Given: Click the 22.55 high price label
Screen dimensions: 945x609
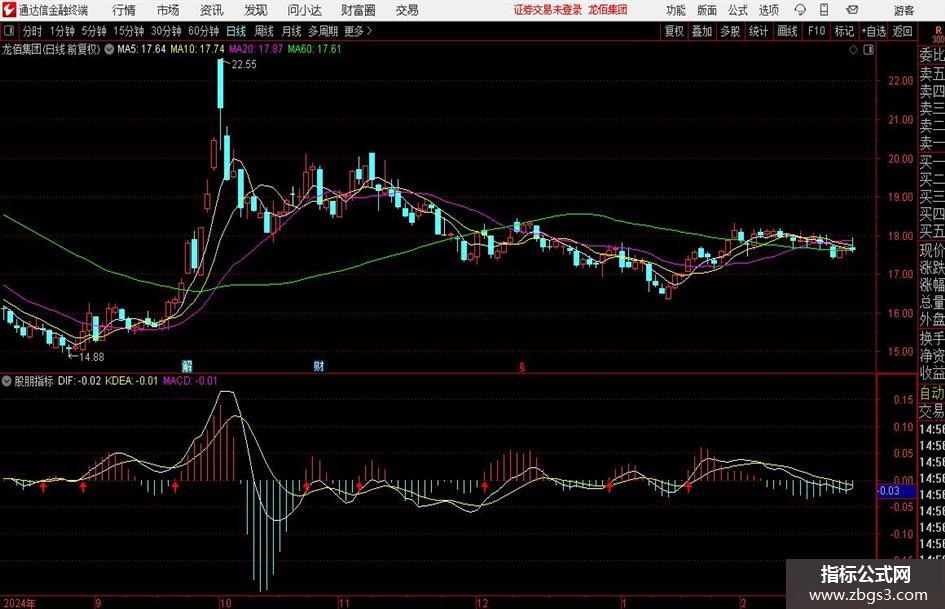Looking at the screenshot, I should [x=243, y=65].
